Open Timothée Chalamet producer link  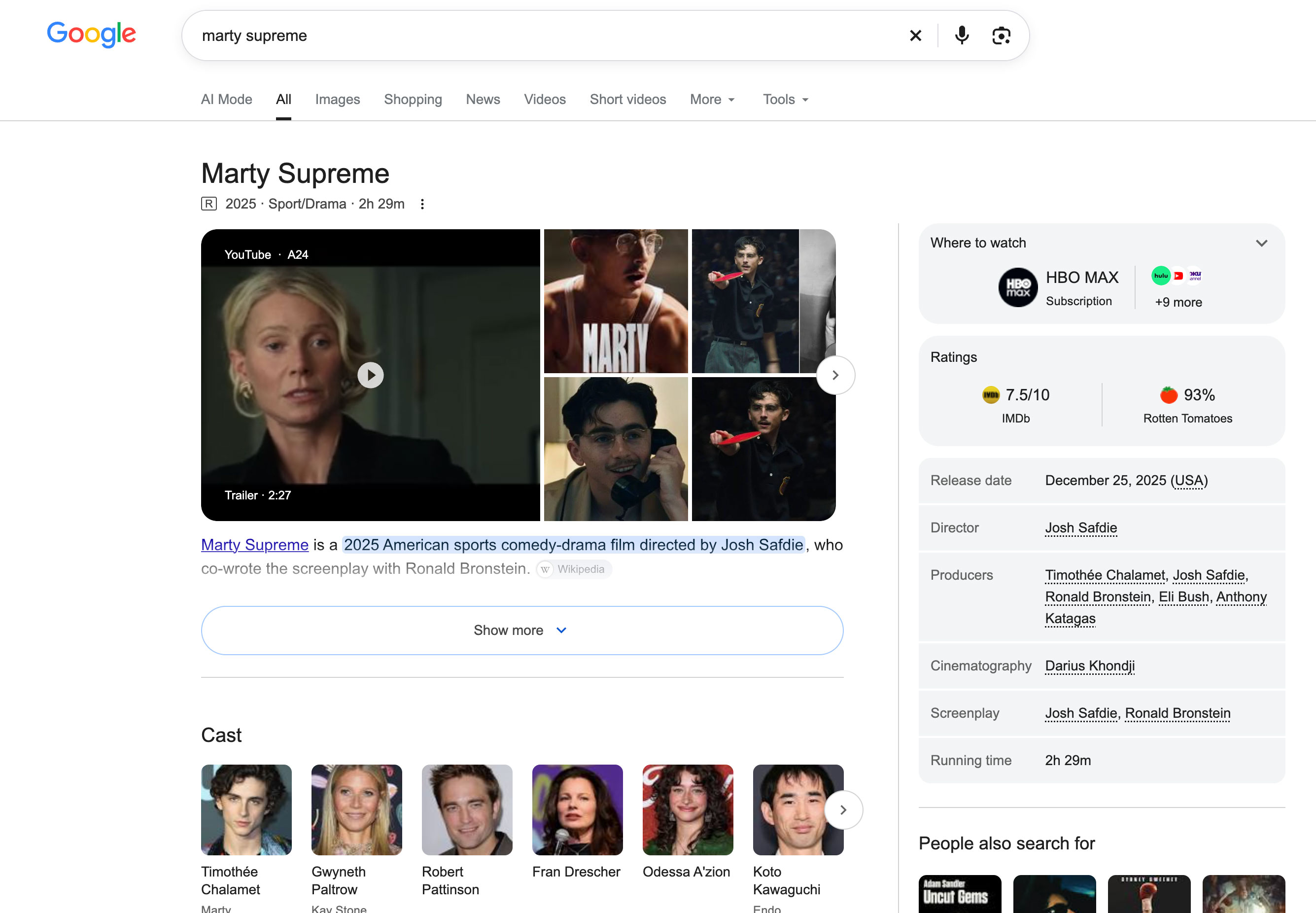click(x=1105, y=575)
